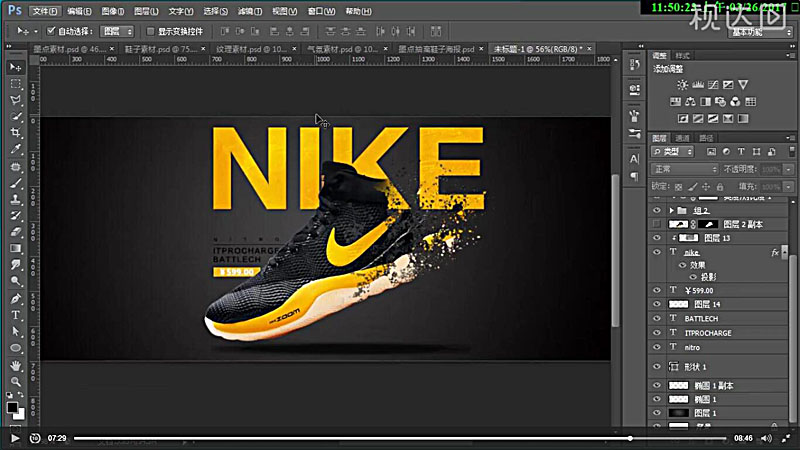Switch to the 样式 styles tab
This screenshot has height=450, width=800.
coord(682,56)
